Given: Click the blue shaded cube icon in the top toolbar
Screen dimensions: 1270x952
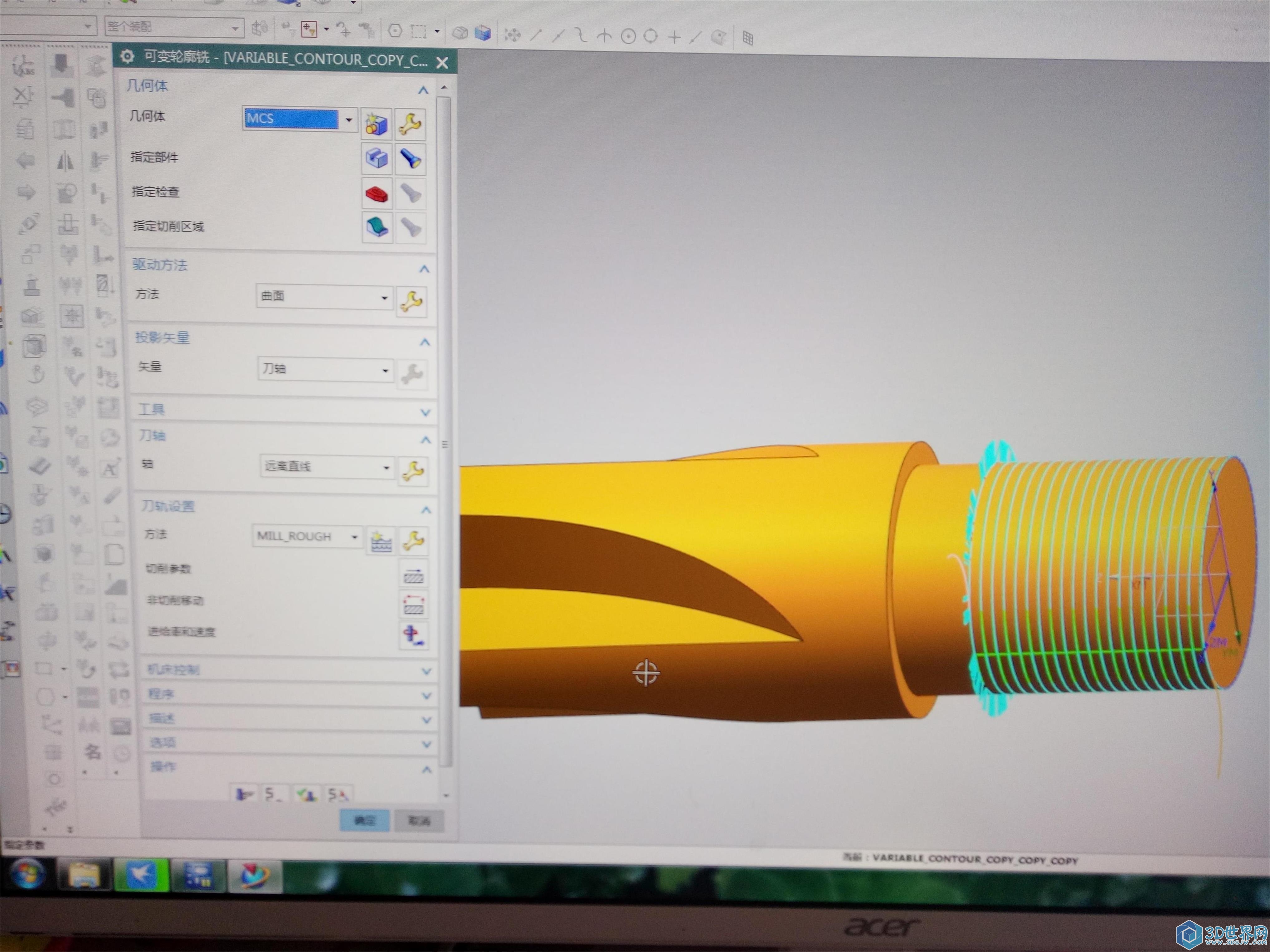Looking at the screenshot, I should pyautogui.click(x=482, y=33).
